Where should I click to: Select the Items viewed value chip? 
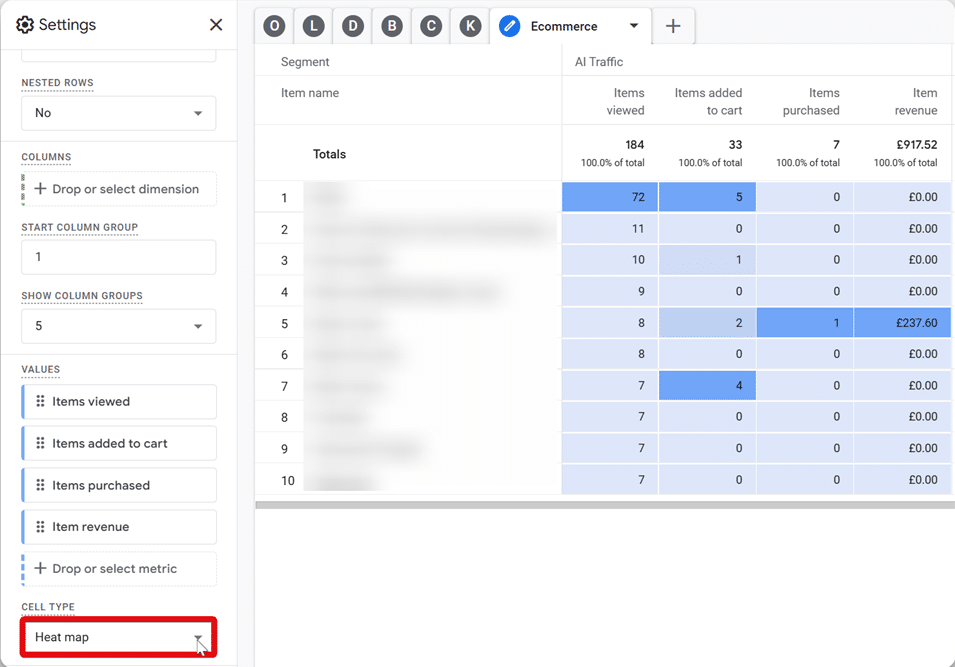(x=119, y=401)
